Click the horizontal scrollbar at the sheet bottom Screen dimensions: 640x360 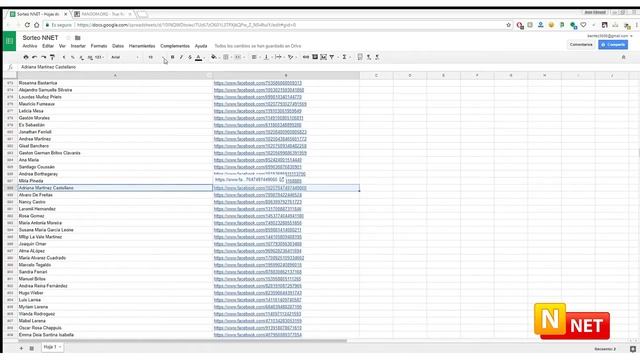[x=183, y=341]
